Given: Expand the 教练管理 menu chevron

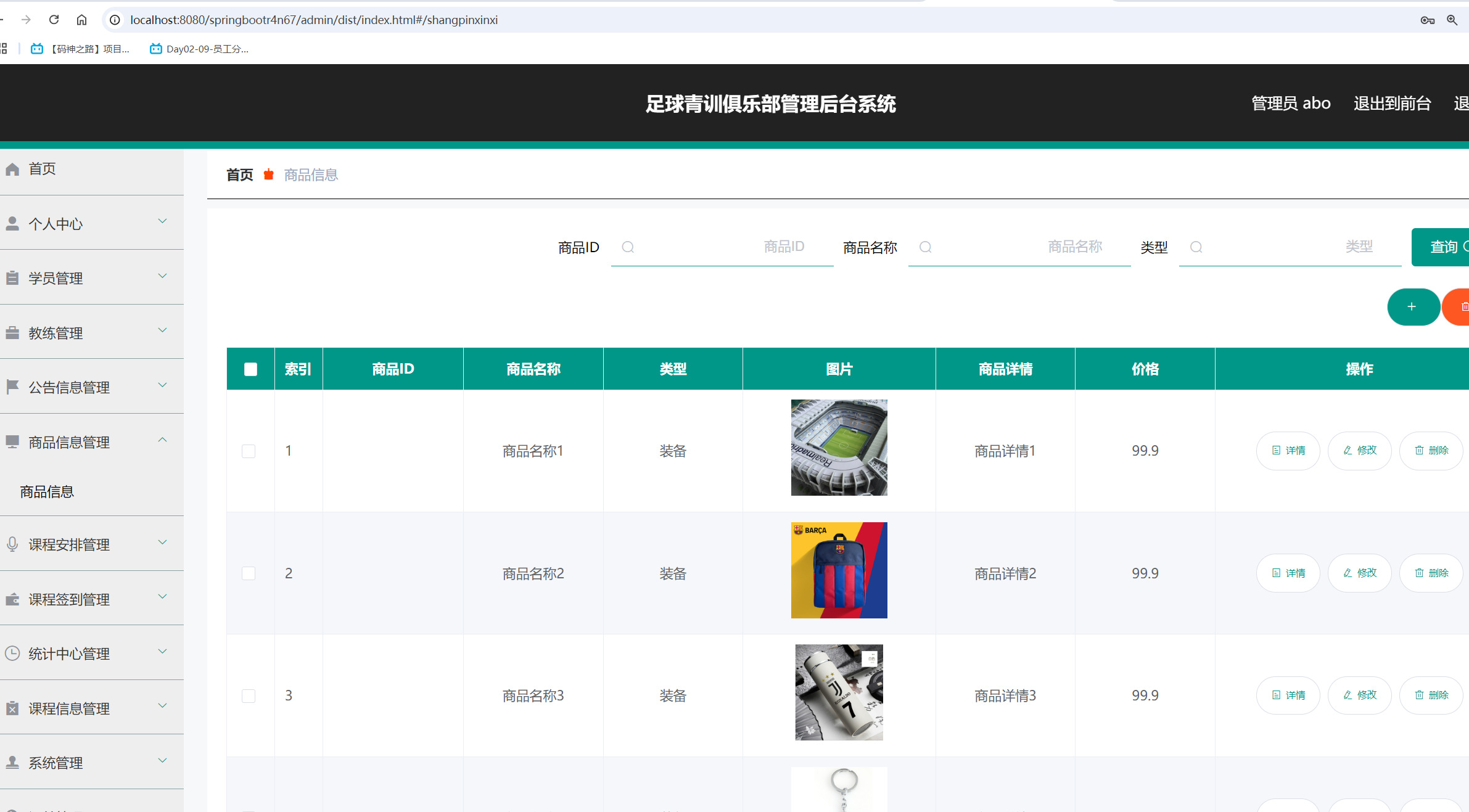Looking at the screenshot, I should click(162, 330).
